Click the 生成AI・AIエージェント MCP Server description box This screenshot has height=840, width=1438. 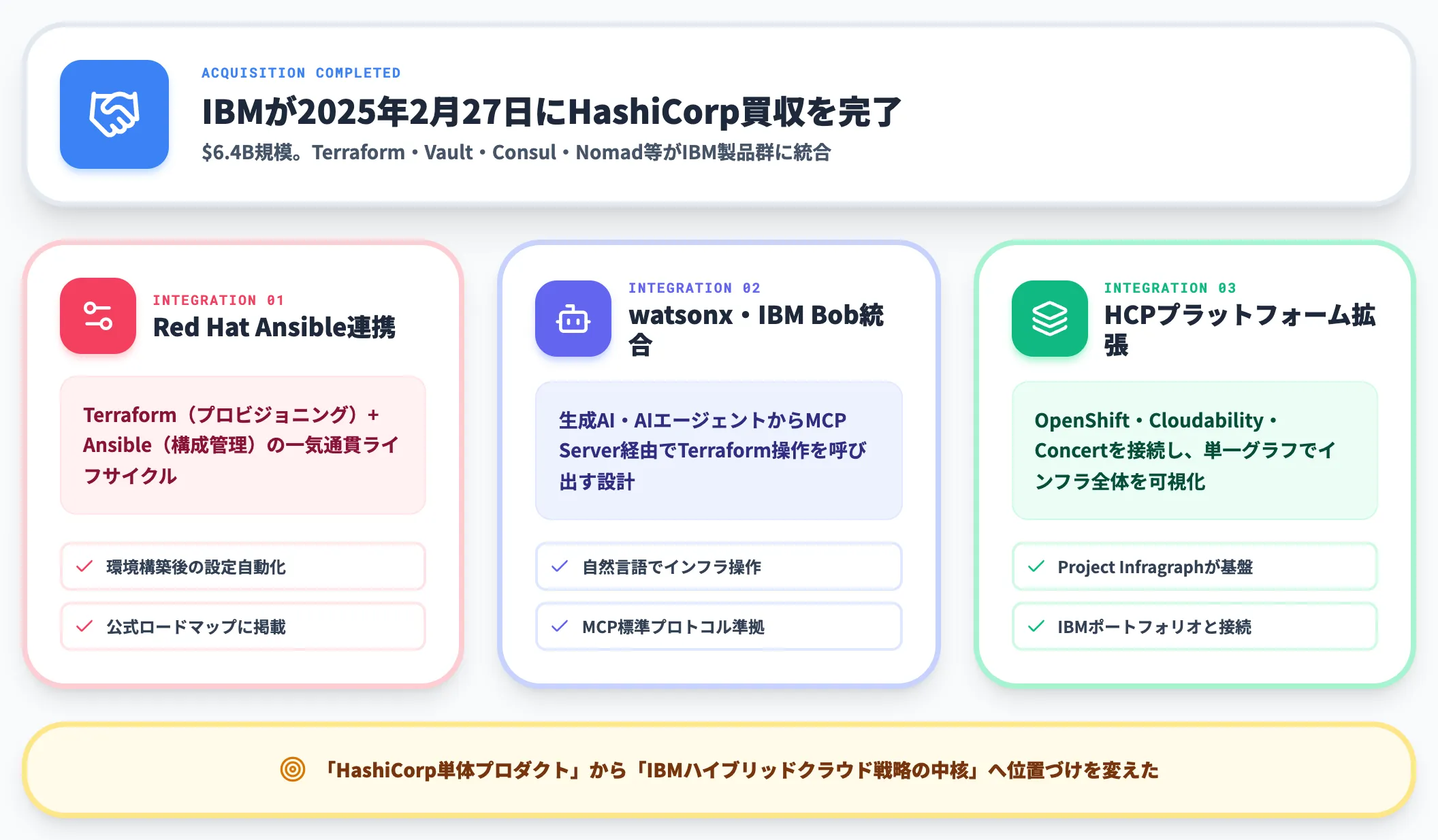point(719,451)
